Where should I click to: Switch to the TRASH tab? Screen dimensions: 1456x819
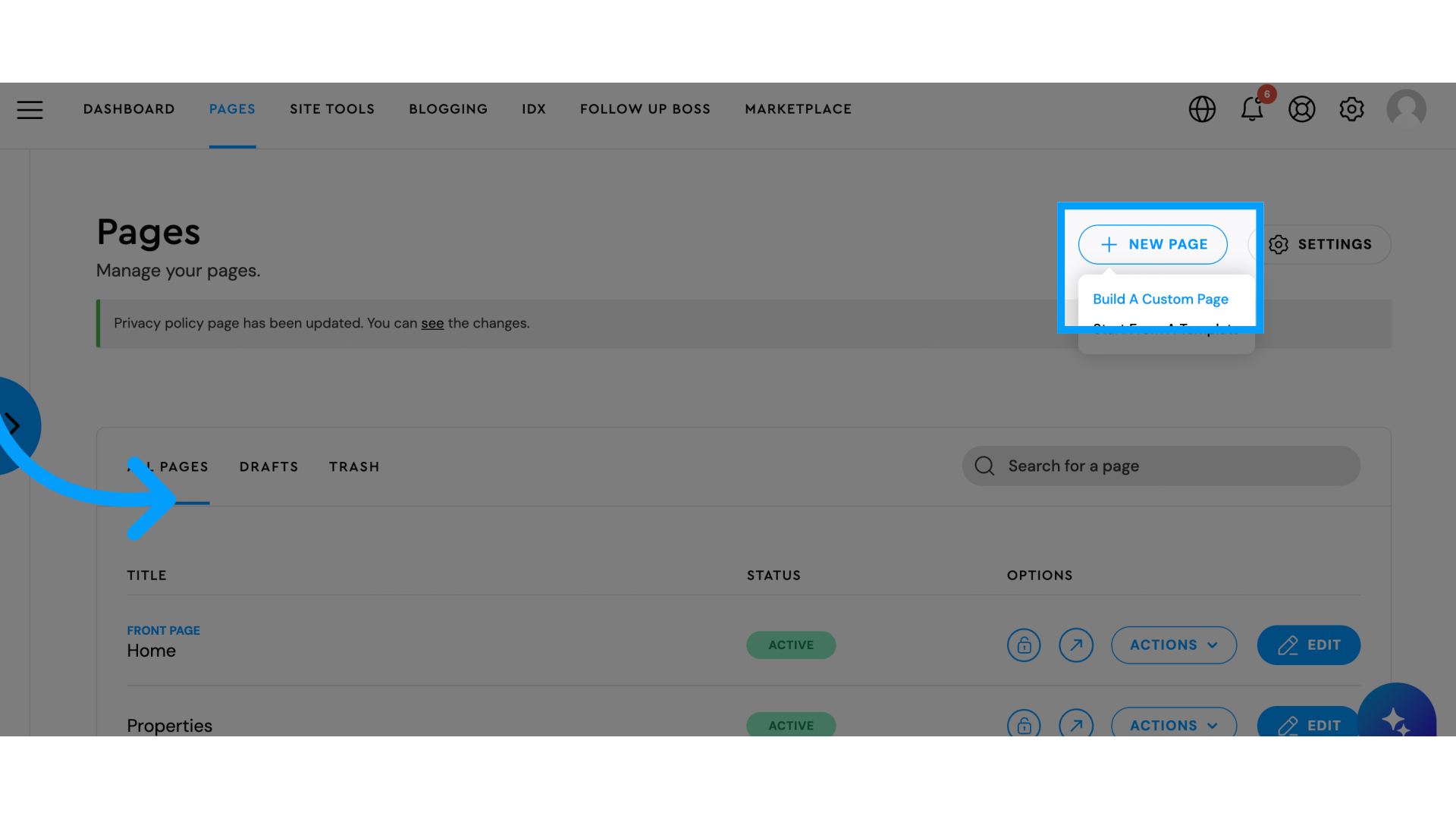point(355,466)
